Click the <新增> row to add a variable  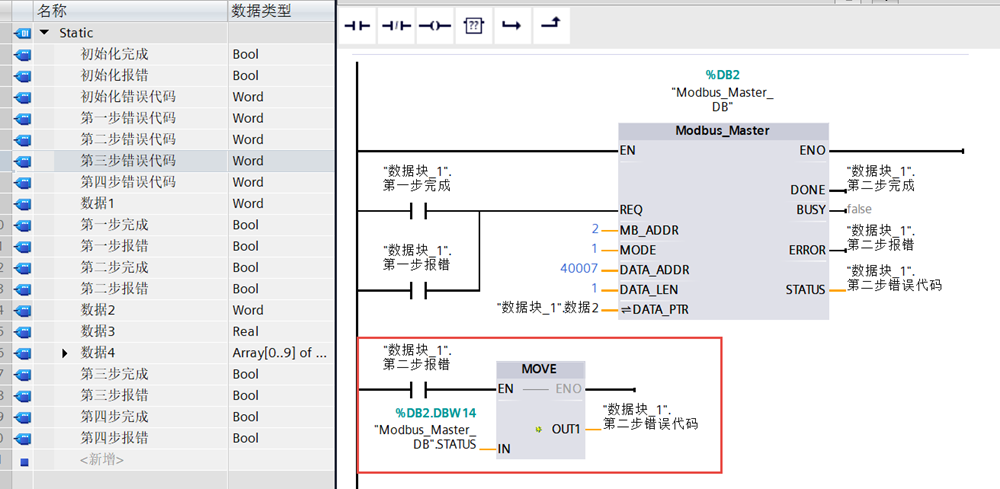[102, 459]
